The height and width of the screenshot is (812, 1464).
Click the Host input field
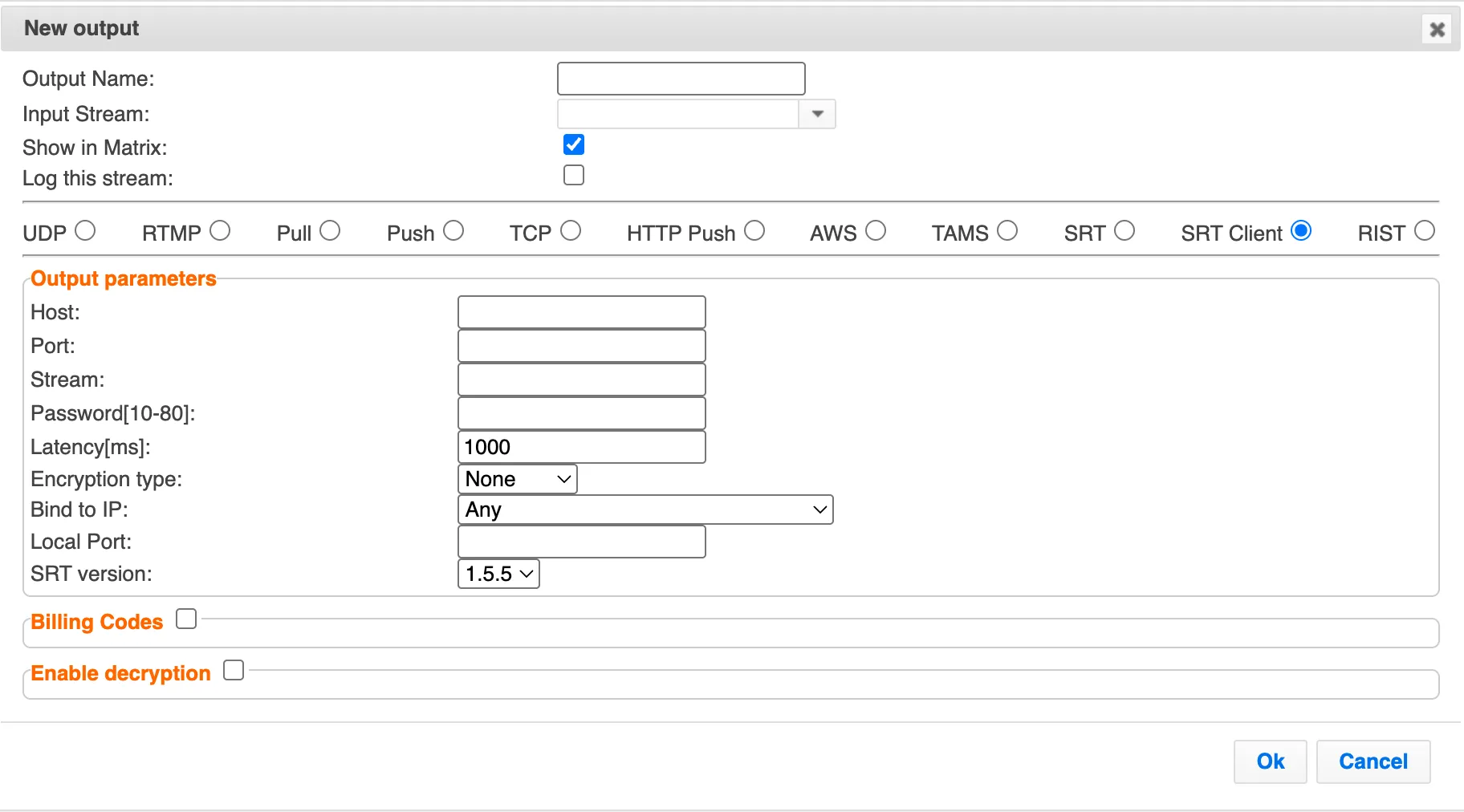coord(582,312)
